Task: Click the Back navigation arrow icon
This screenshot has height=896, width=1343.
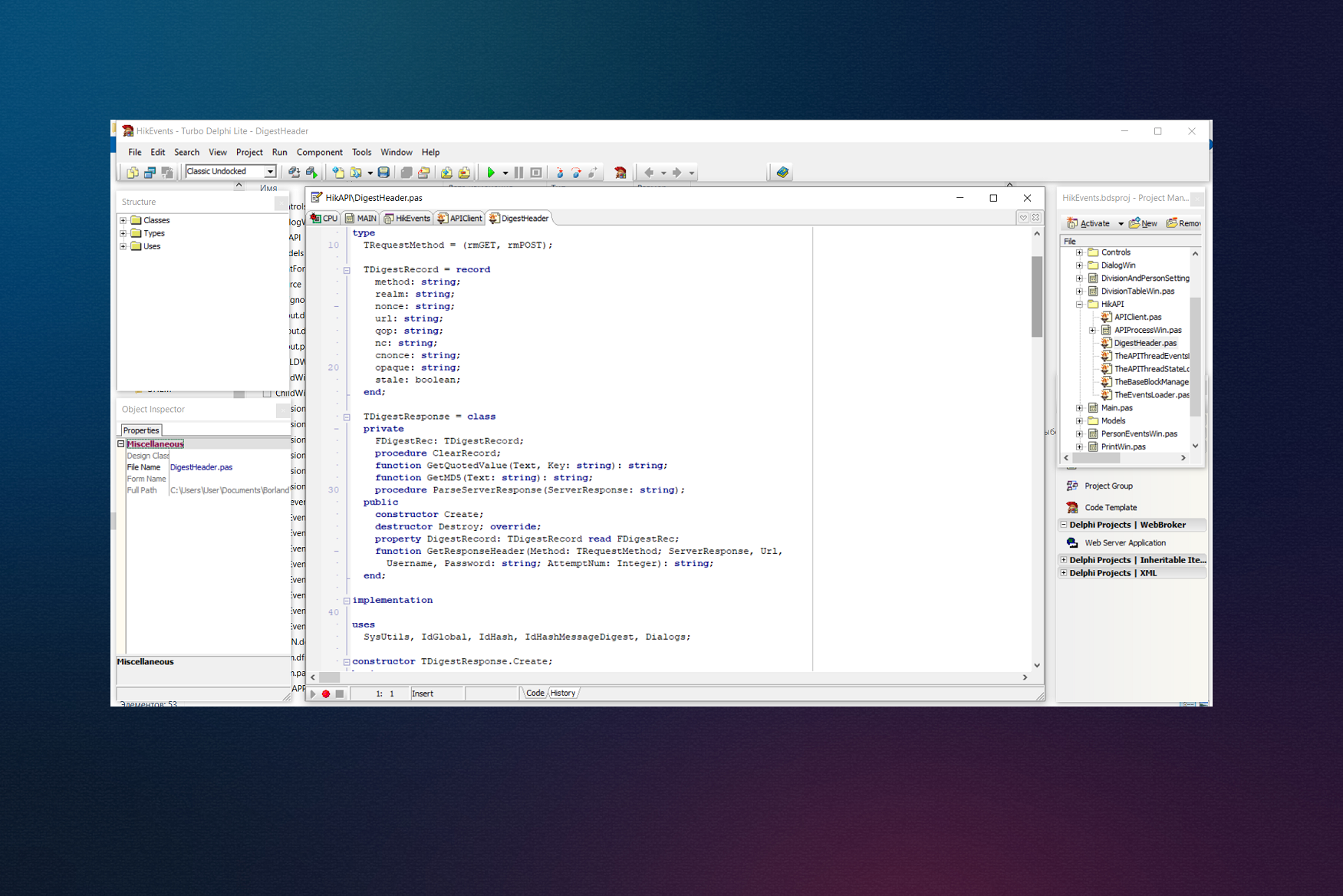Action: pyautogui.click(x=649, y=173)
